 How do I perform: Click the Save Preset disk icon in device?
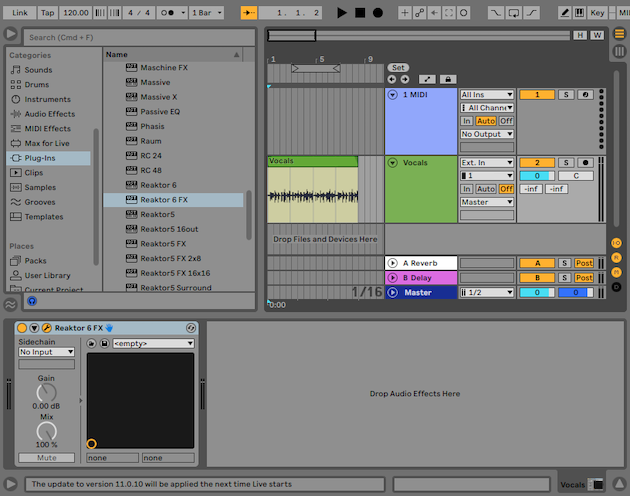[x=105, y=344]
